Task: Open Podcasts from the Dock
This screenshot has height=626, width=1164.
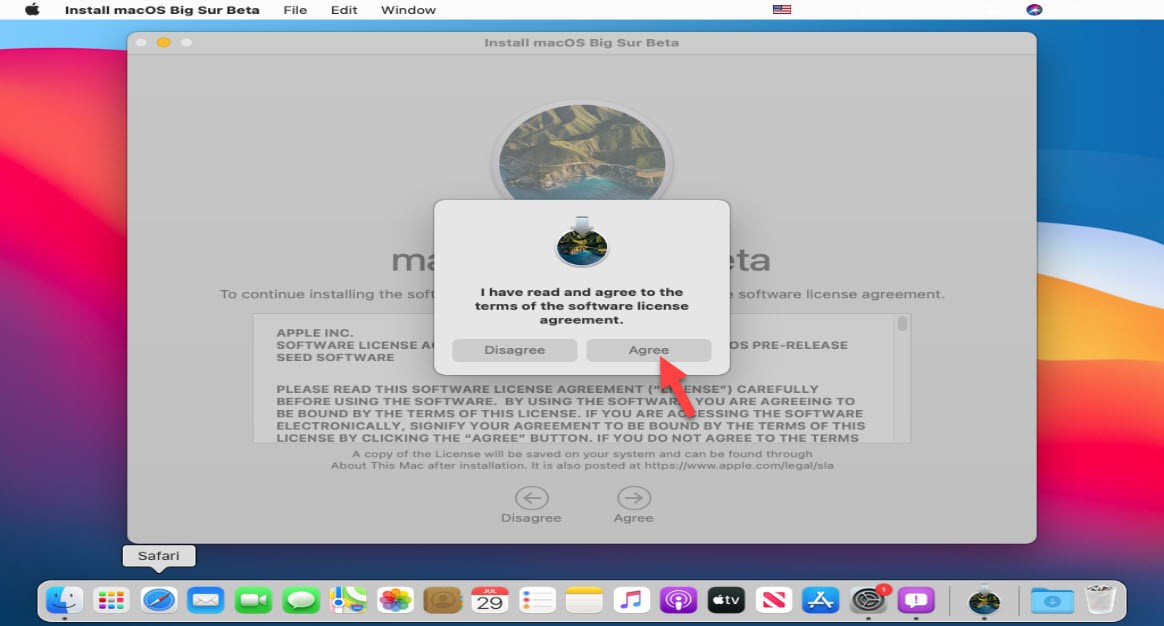Action: (679, 600)
